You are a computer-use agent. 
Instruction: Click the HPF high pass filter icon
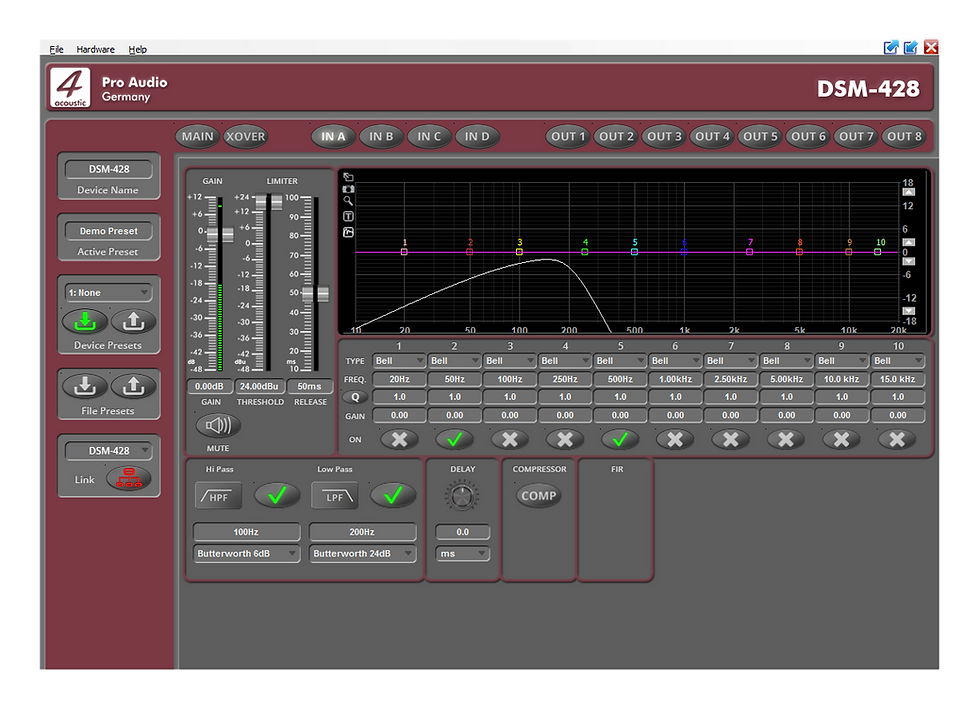(218, 497)
